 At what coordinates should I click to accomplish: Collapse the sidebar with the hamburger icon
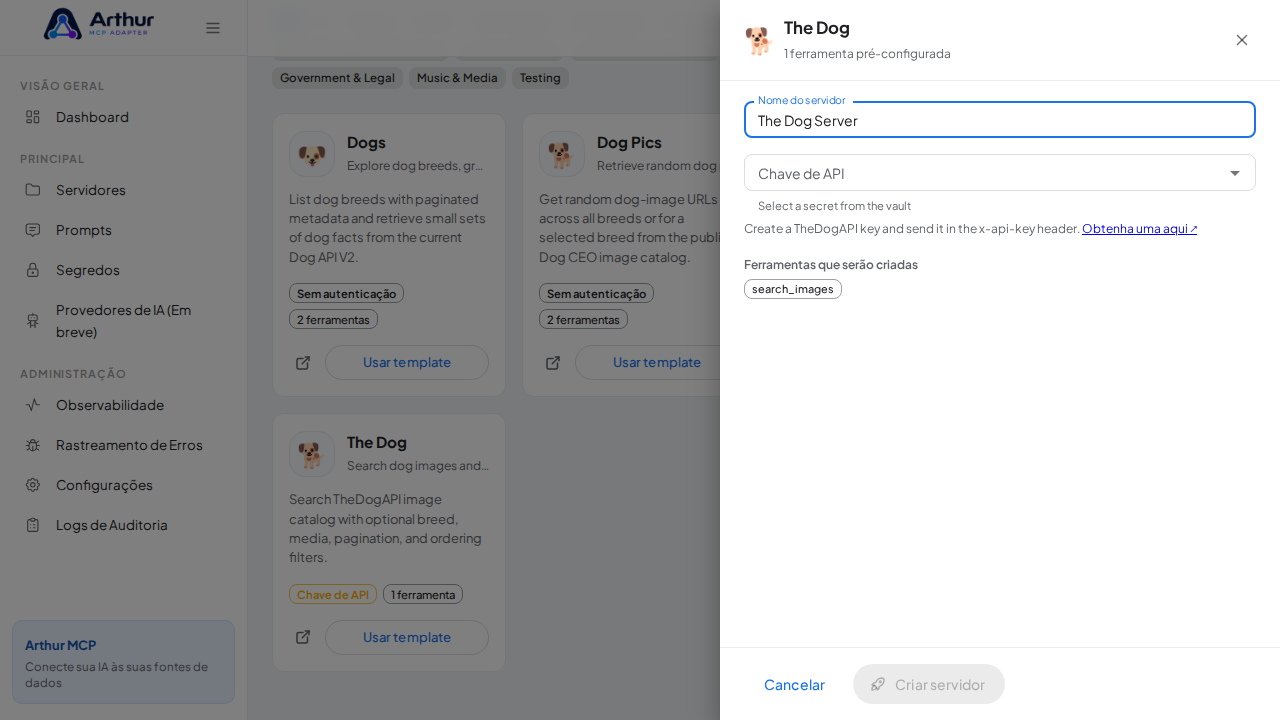213,28
